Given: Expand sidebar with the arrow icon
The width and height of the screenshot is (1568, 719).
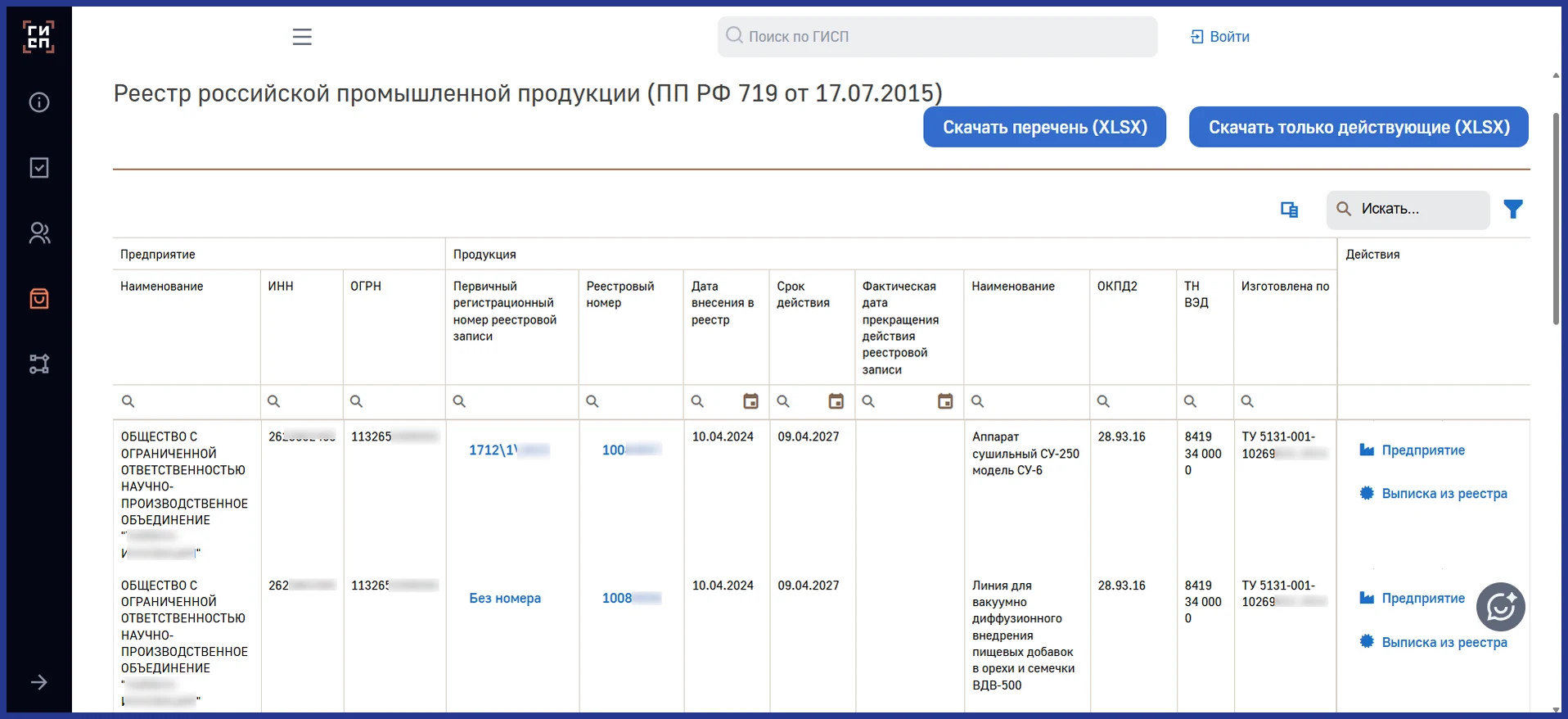Looking at the screenshot, I should coord(39,682).
